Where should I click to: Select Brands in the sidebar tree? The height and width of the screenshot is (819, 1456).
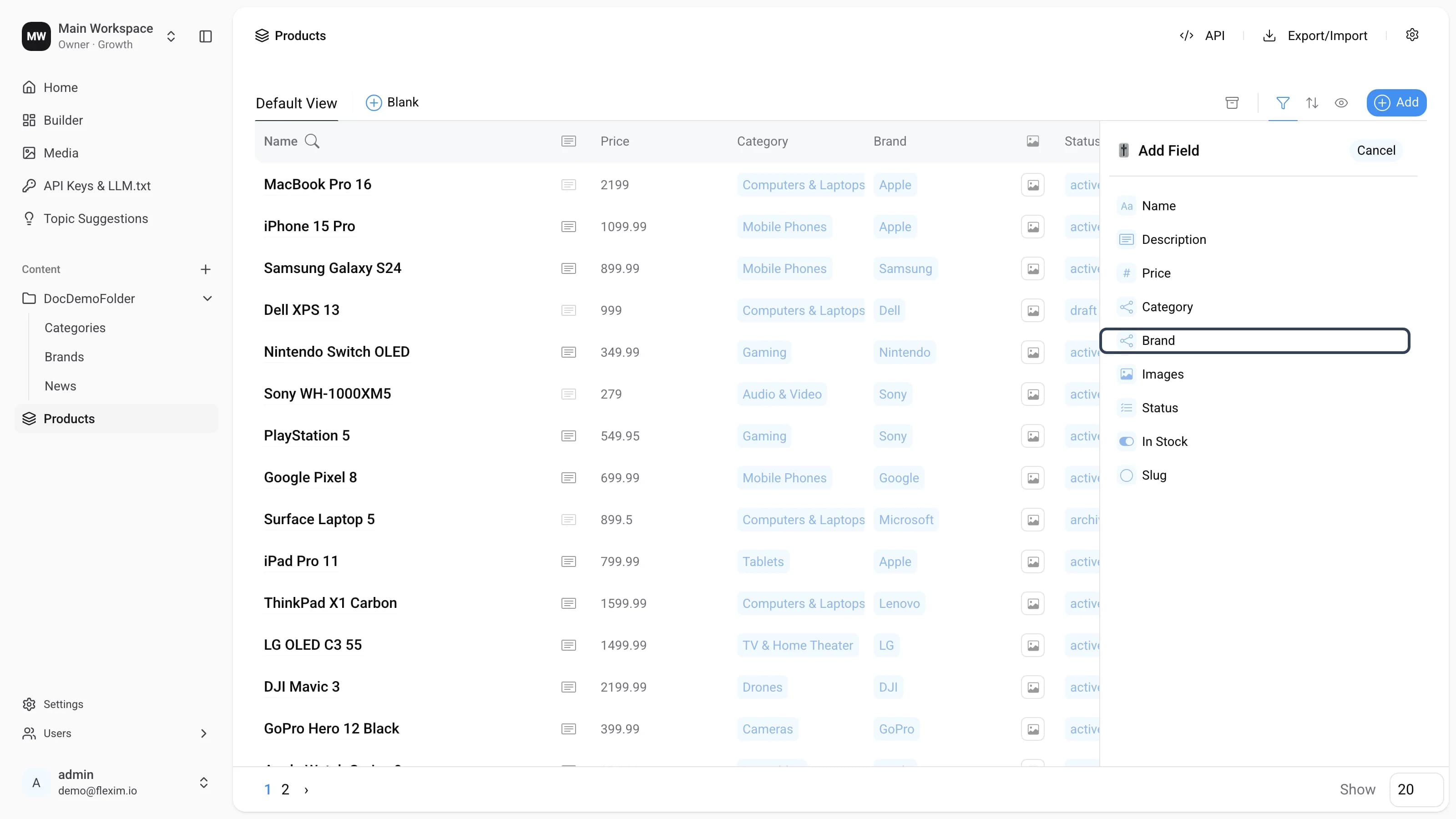64,357
